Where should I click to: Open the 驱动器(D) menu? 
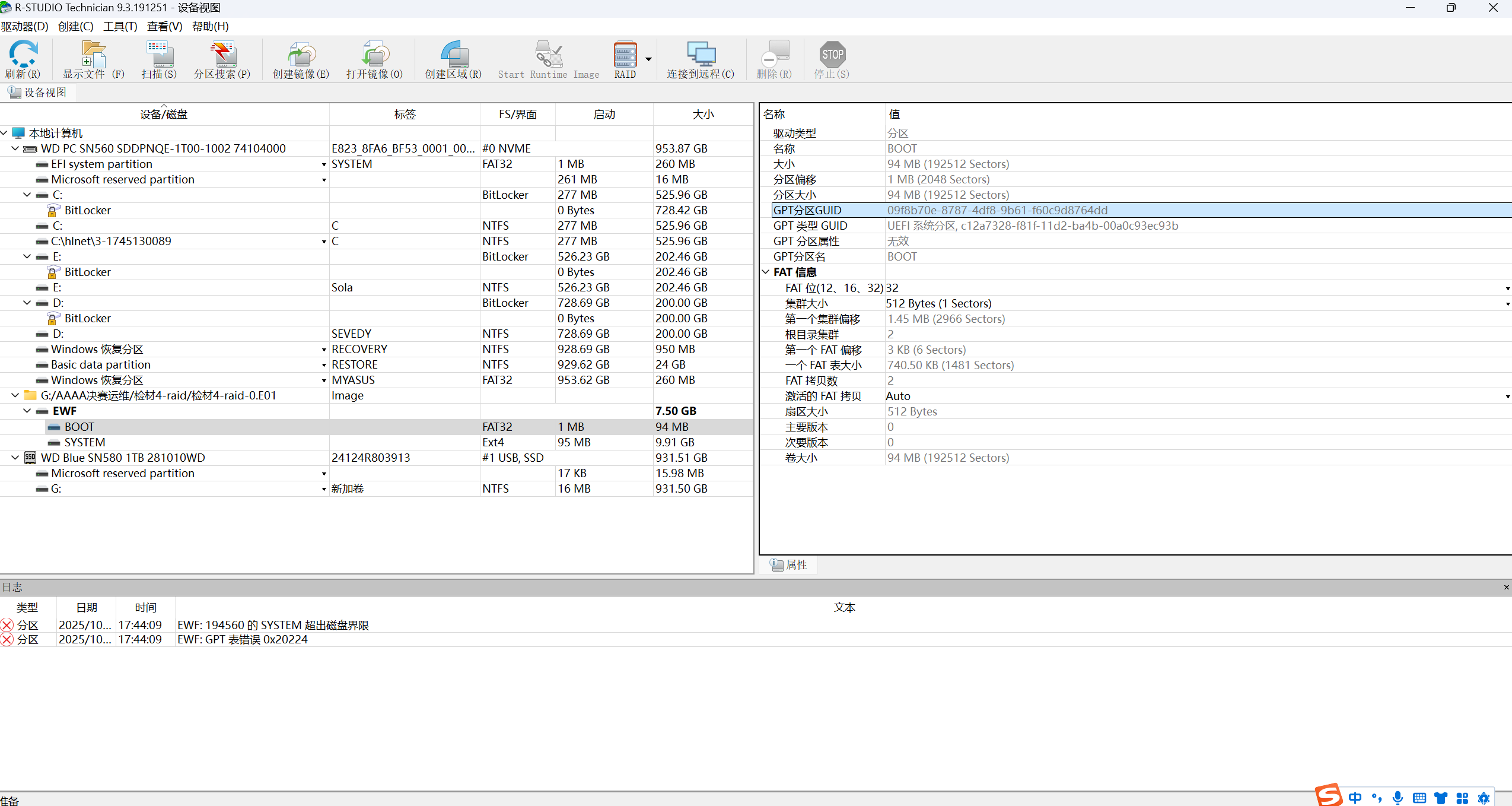24,26
